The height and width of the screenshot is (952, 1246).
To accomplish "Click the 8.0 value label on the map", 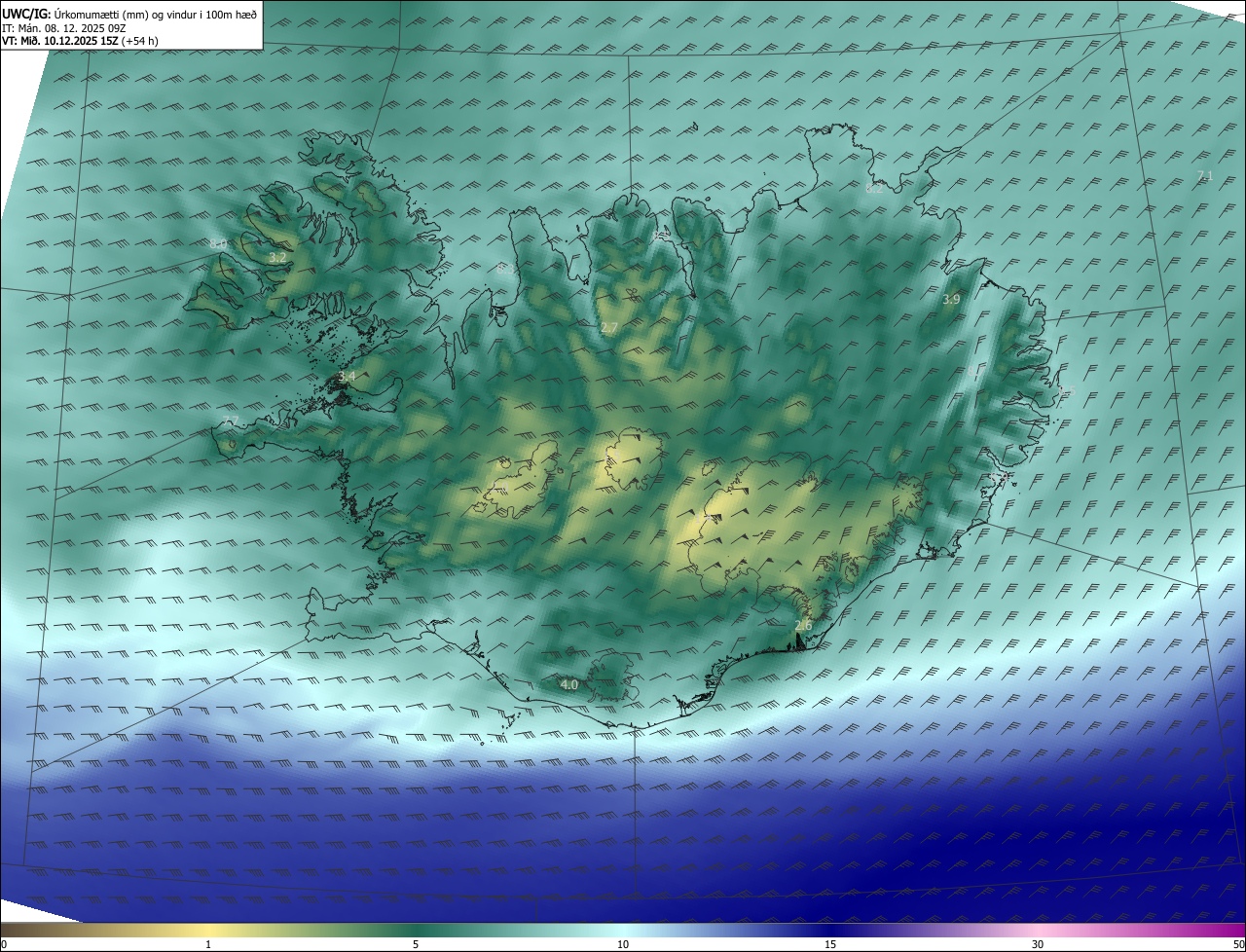I will 218,243.
